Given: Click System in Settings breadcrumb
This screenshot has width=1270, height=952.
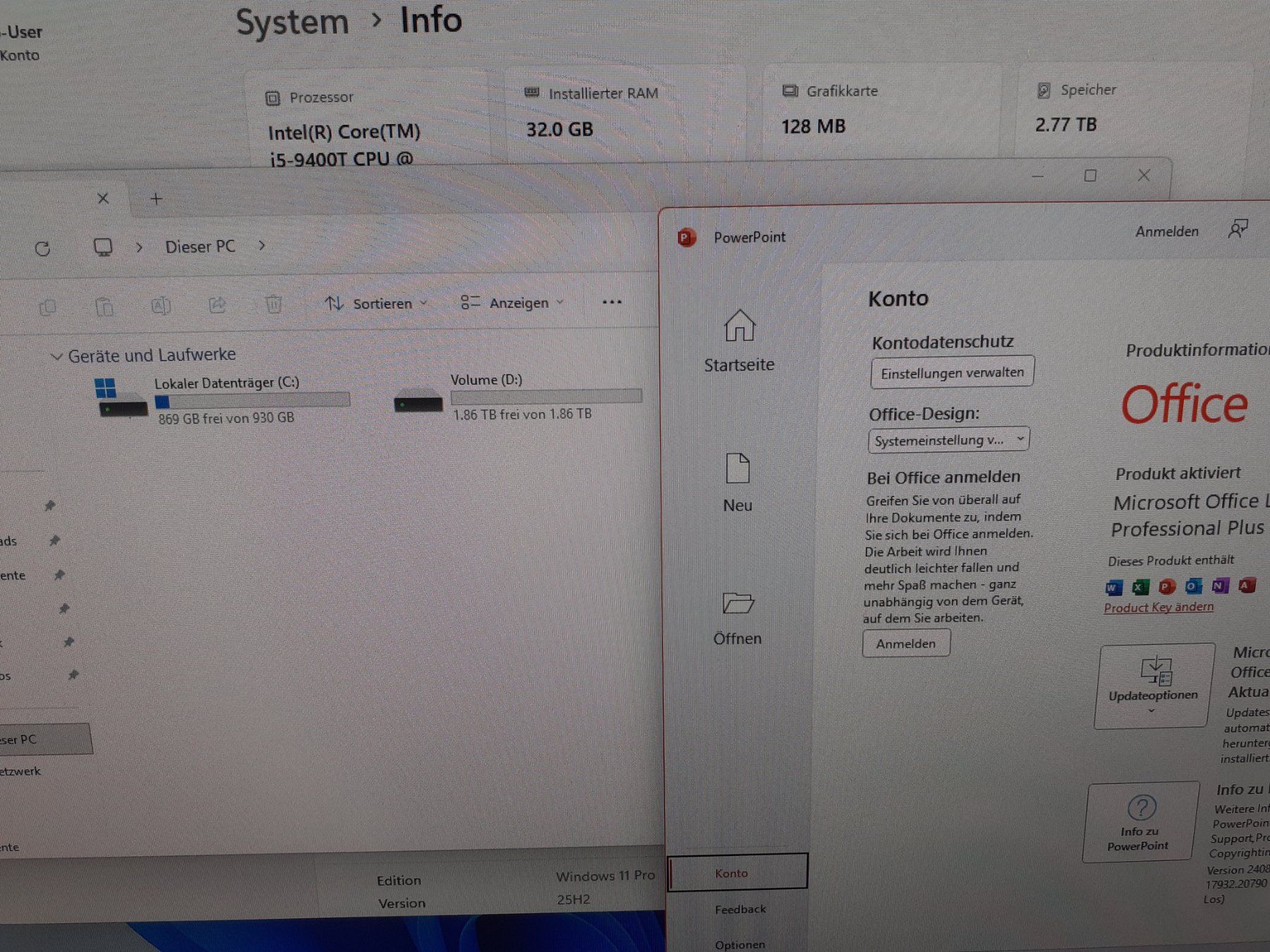Looking at the screenshot, I should 292,22.
